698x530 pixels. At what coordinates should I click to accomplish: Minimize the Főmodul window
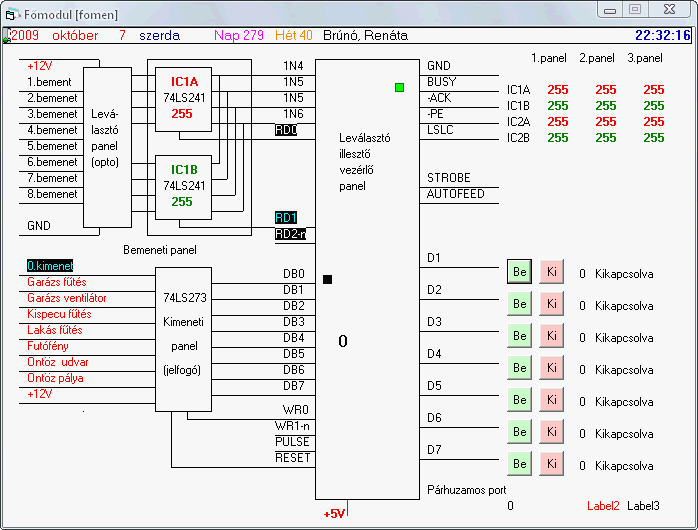[x=610, y=9]
